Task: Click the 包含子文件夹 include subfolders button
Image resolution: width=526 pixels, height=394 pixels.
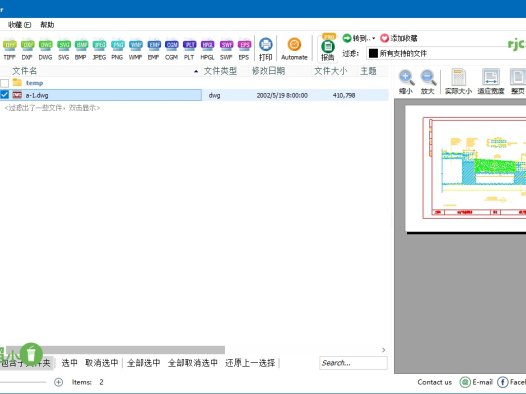Action: [x=26, y=363]
